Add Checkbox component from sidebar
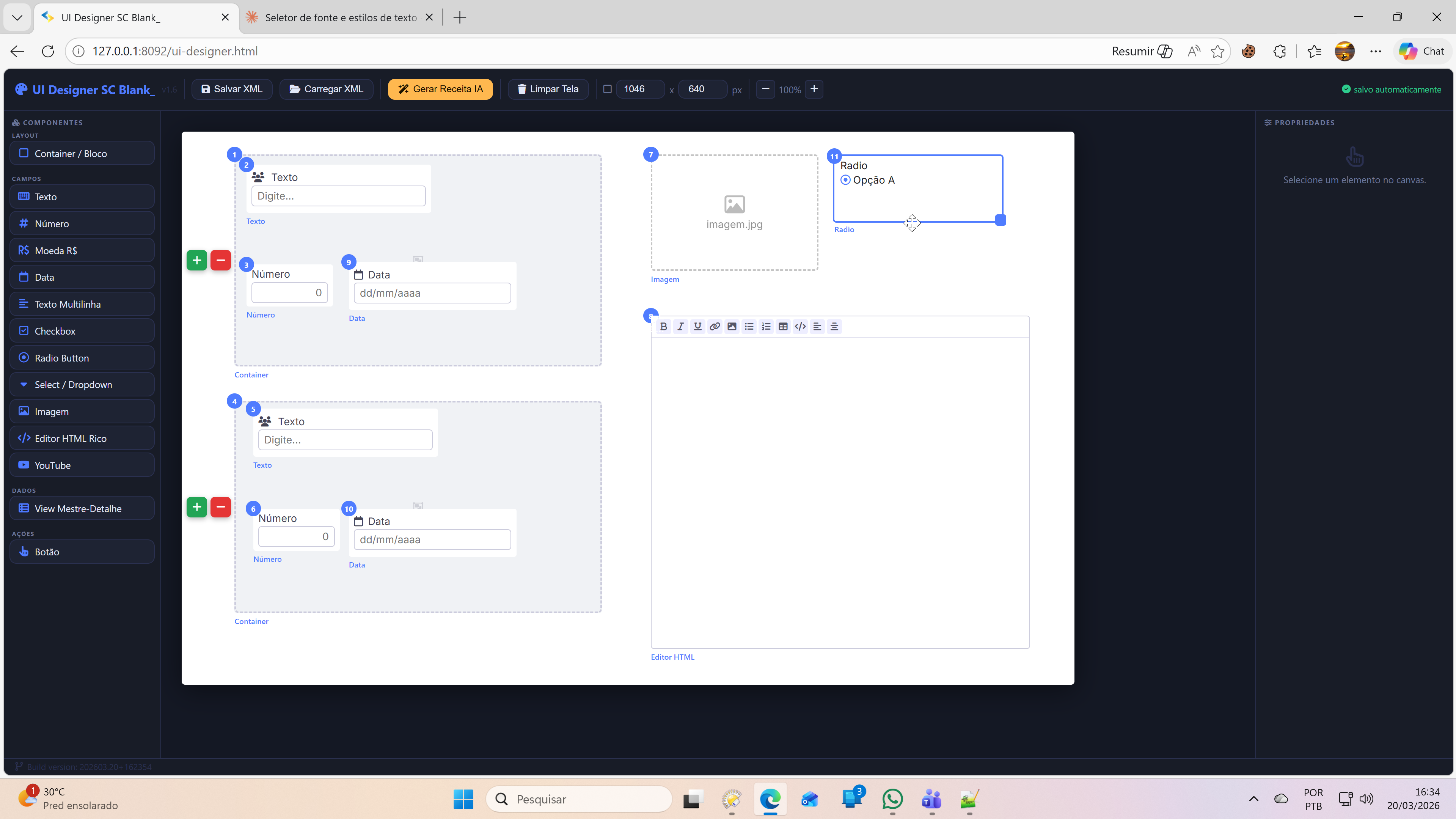Screen dimensions: 1456x819 82,331
